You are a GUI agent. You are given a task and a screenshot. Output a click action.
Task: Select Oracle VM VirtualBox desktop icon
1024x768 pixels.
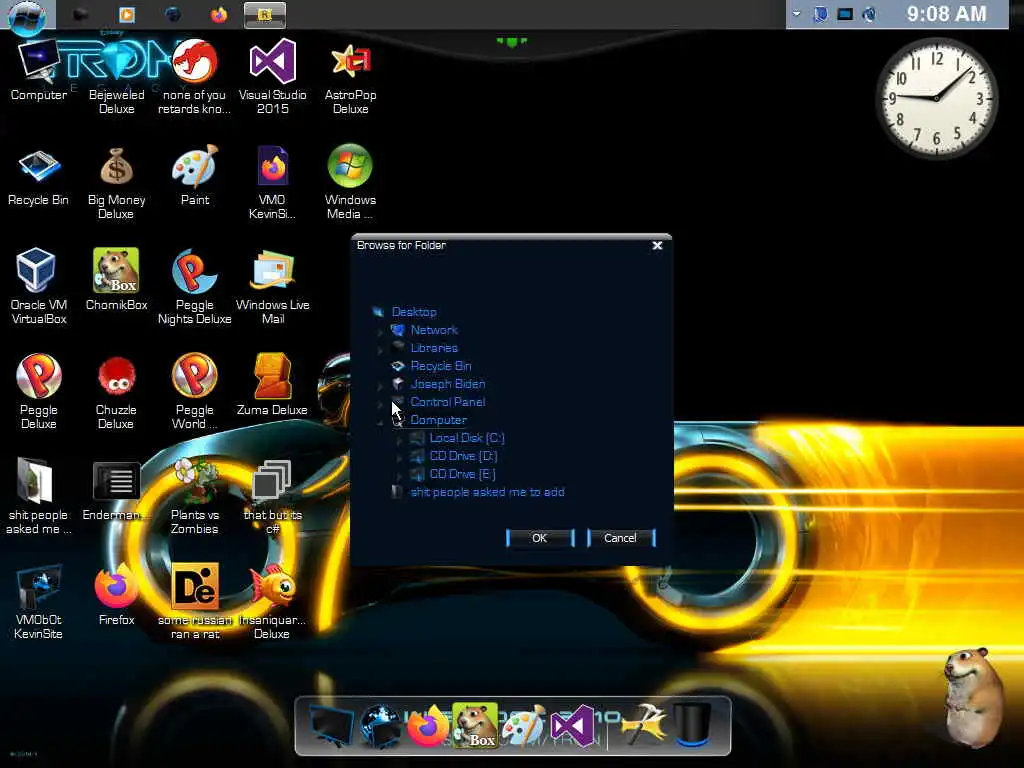38,286
